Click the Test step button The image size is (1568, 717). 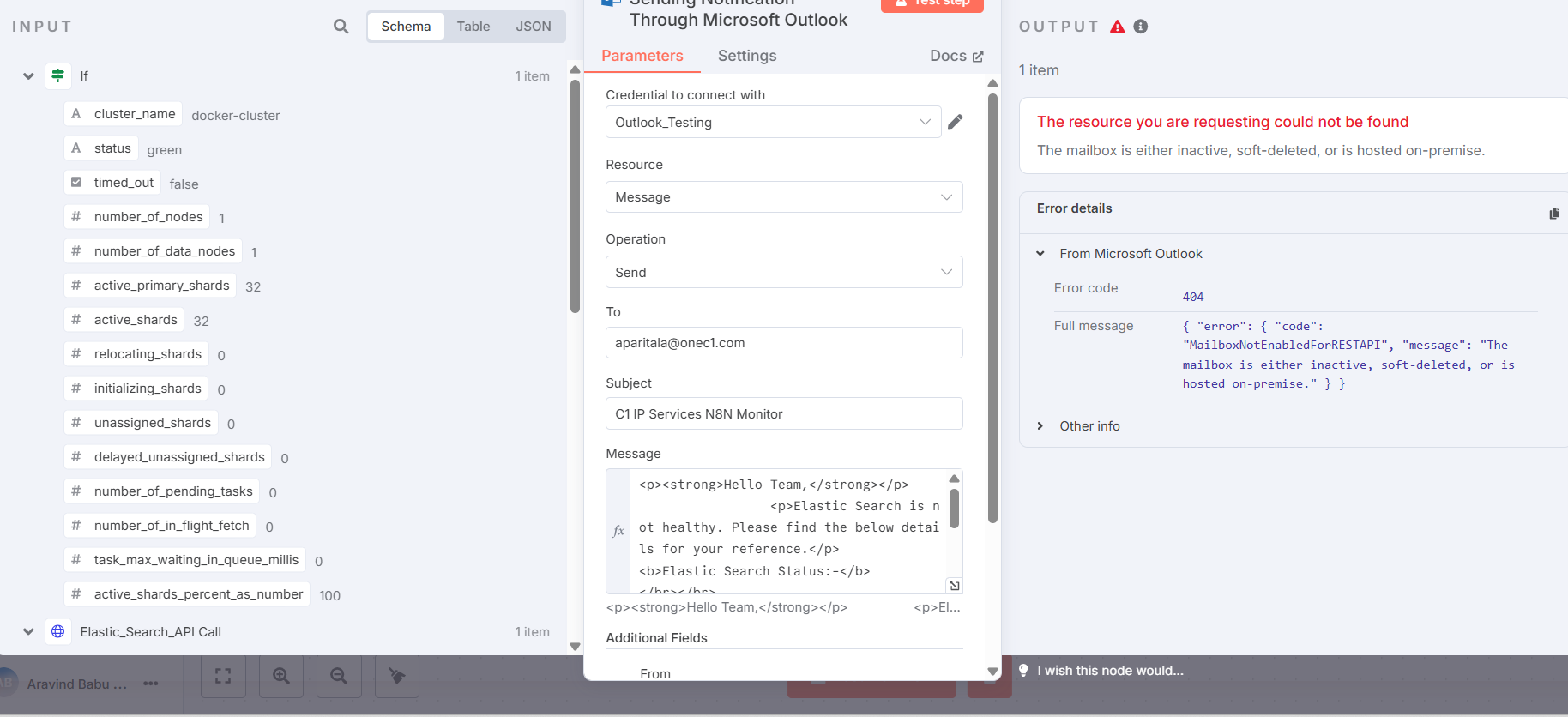tap(932, 3)
